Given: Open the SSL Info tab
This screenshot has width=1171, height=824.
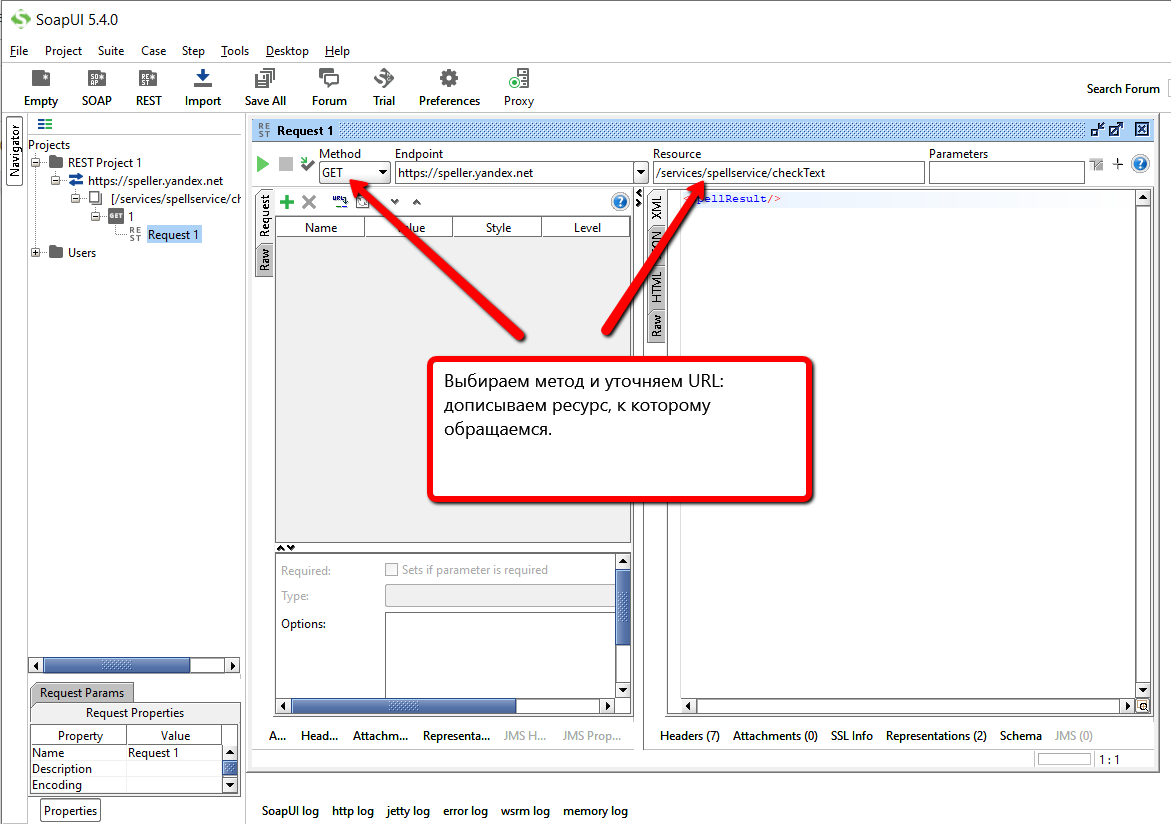Looking at the screenshot, I should (x=851, y=736).
